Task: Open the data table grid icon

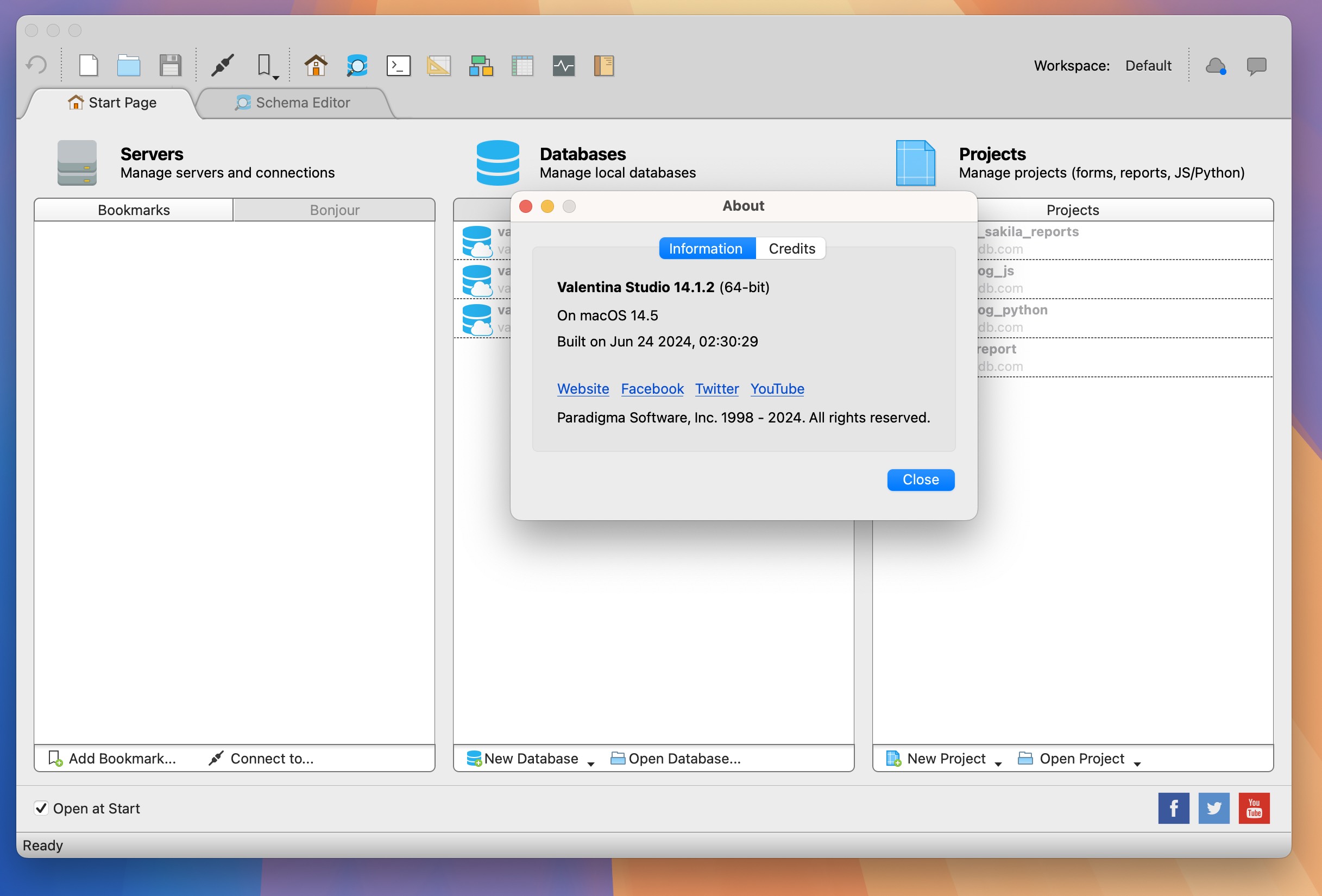Action: click(x=522, y=65)
